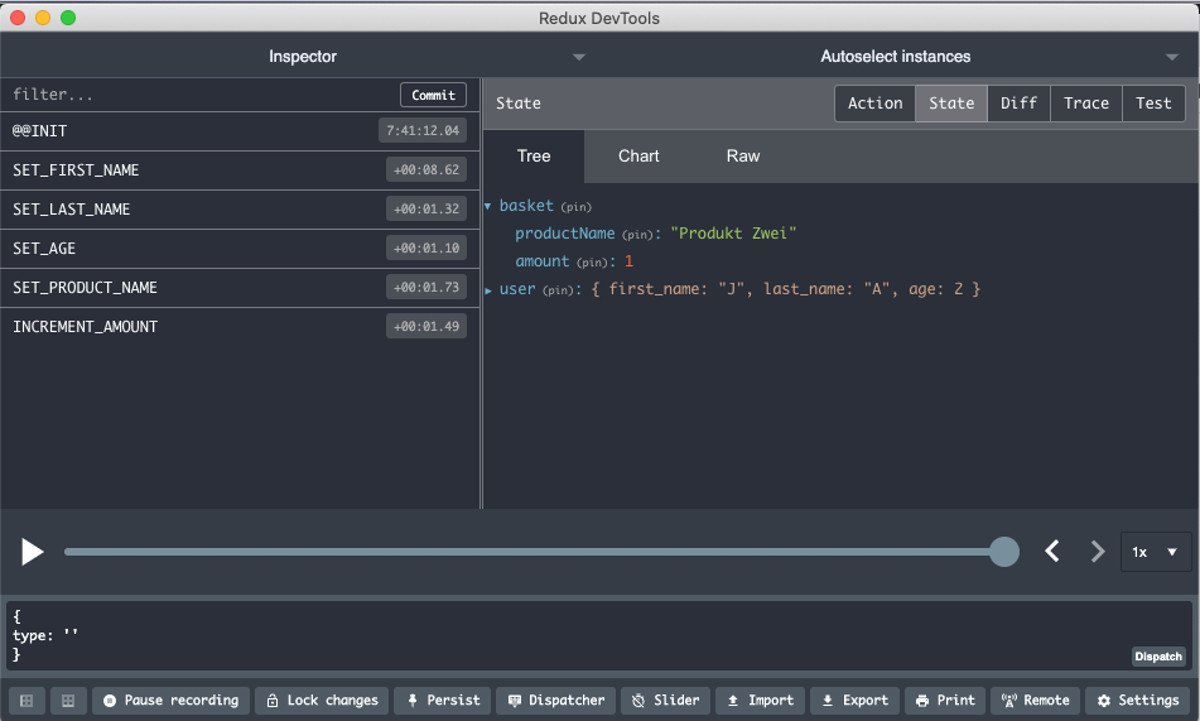
Task: Toggle Lock changes
Action: pyautogui.click(x=322, y=700)
